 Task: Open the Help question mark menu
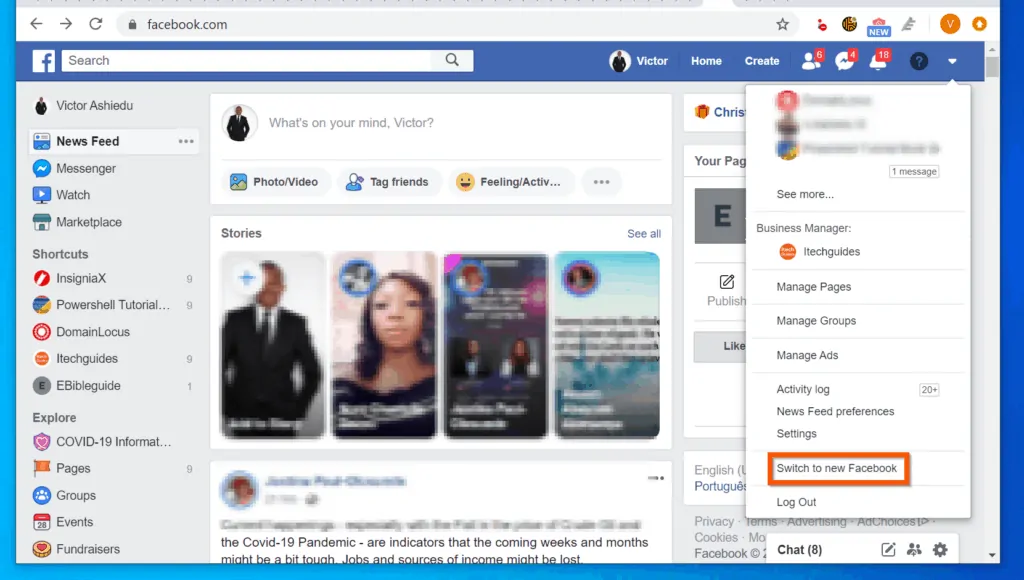[x=918, y=61]
